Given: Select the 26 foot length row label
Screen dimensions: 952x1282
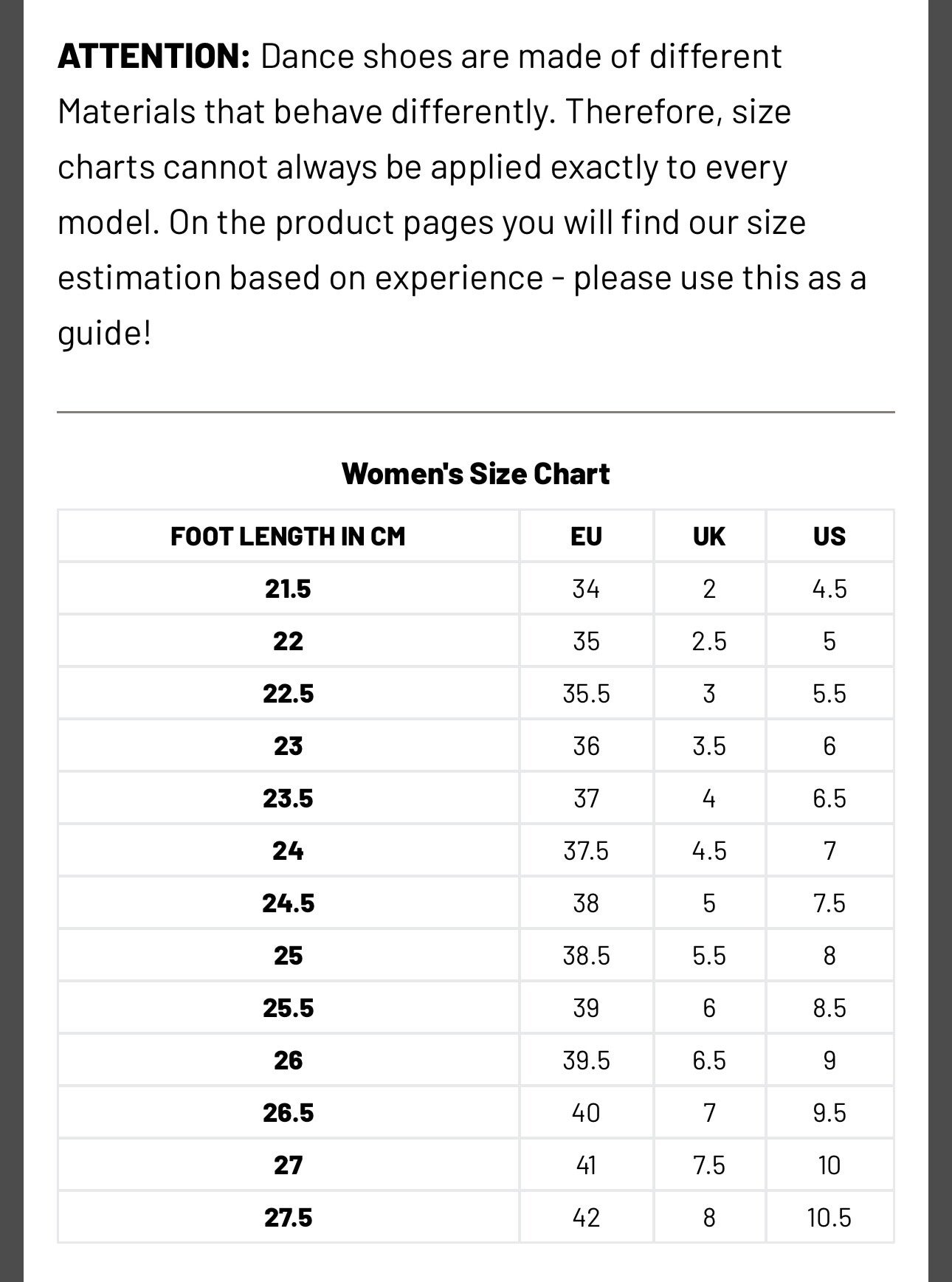Looking at the screenshot, I should point(288,1061).
